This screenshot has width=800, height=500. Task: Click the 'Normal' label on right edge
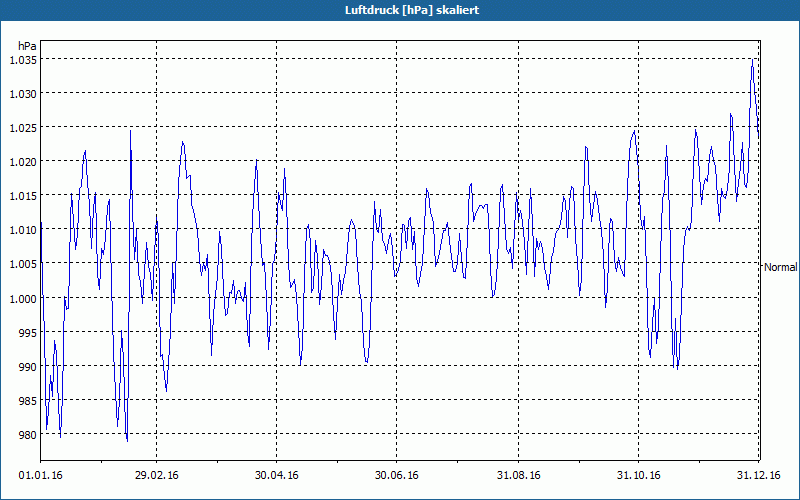[780, 268]
